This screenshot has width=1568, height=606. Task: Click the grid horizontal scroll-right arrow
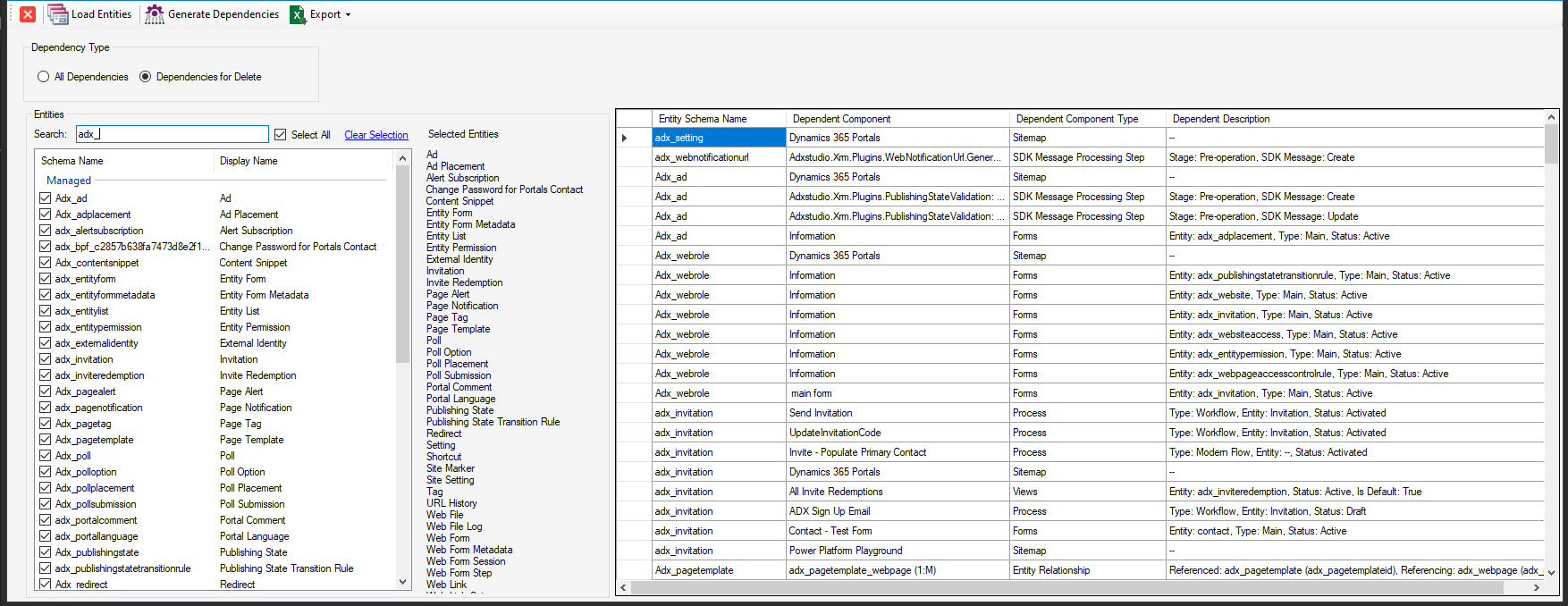coord(1537,587)
